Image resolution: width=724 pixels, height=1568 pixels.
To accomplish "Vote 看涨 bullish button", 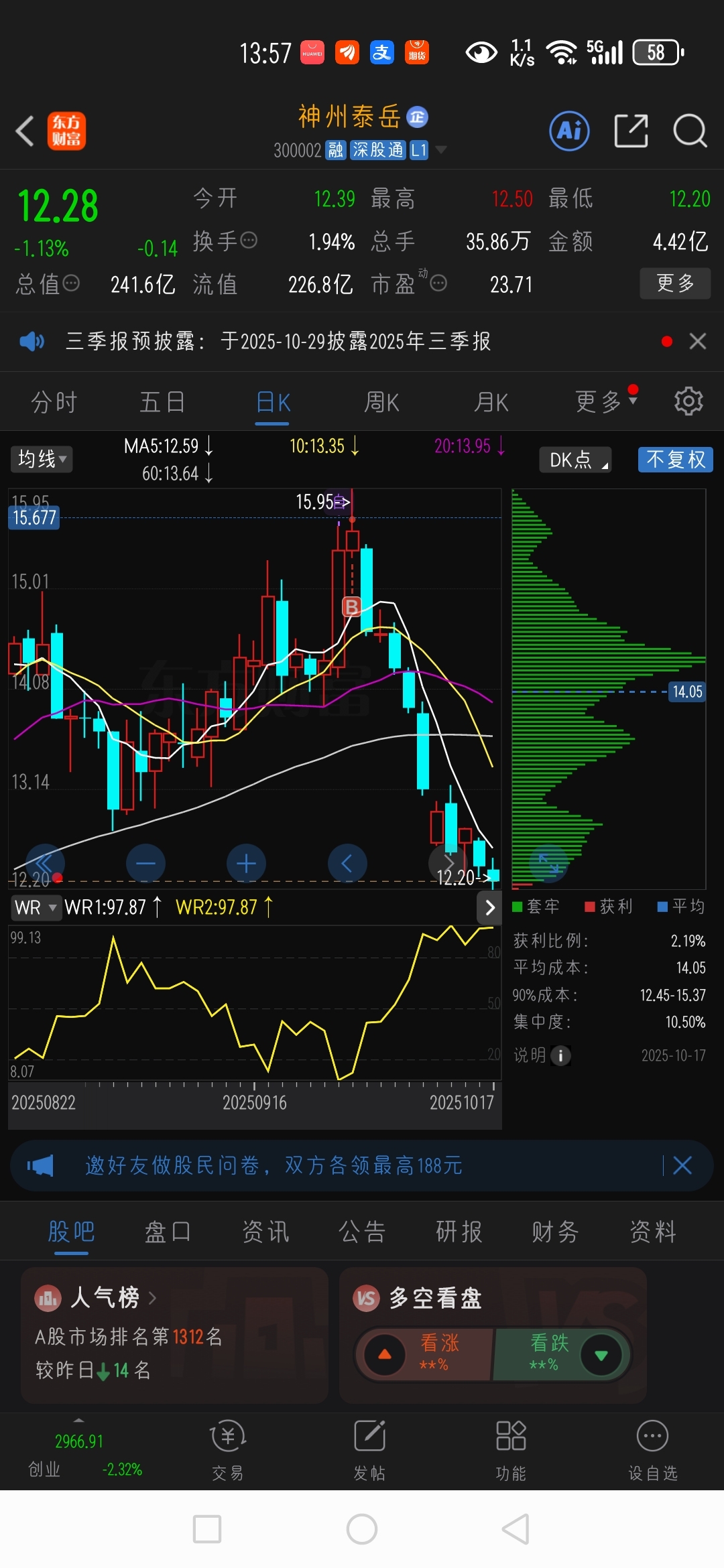I will 425,1354.
